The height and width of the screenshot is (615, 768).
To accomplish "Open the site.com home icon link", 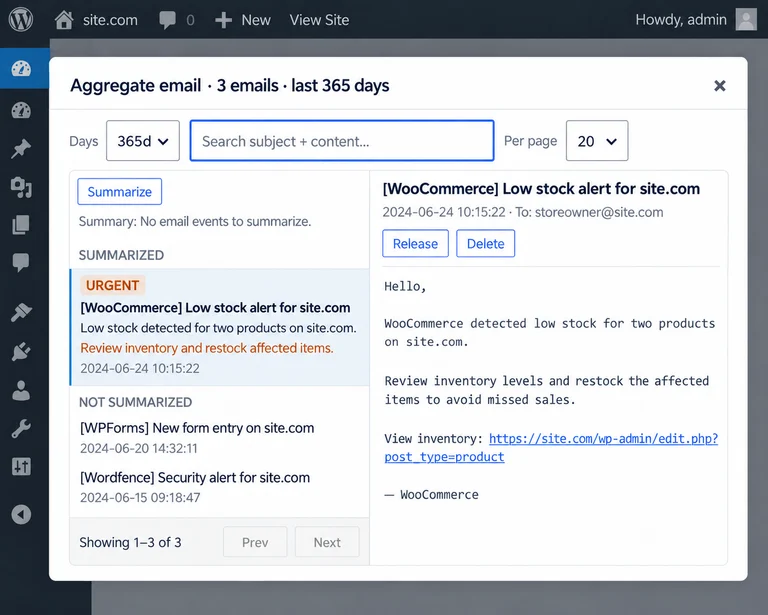I will (x=64, y=20).
